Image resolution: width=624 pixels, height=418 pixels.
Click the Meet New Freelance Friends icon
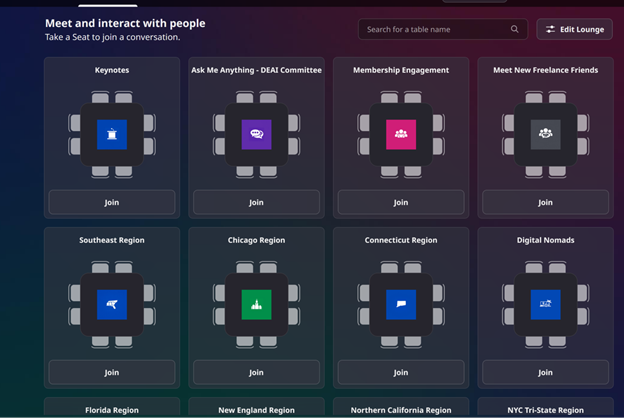(x=545, y=134)
